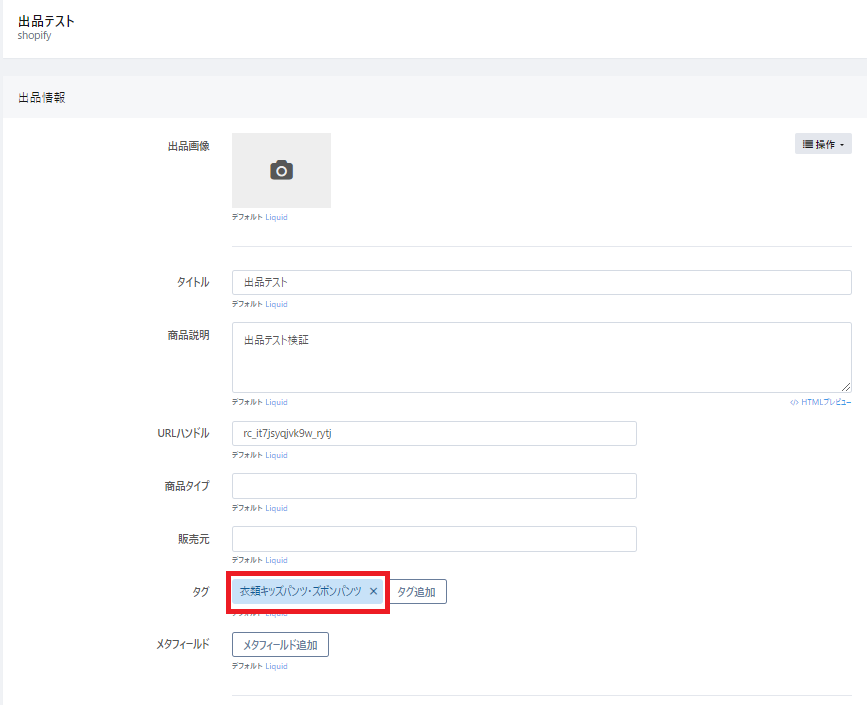Click the Liquid link under 販売元
This screenshot has height=705, width=867.
tap(276, 560)
